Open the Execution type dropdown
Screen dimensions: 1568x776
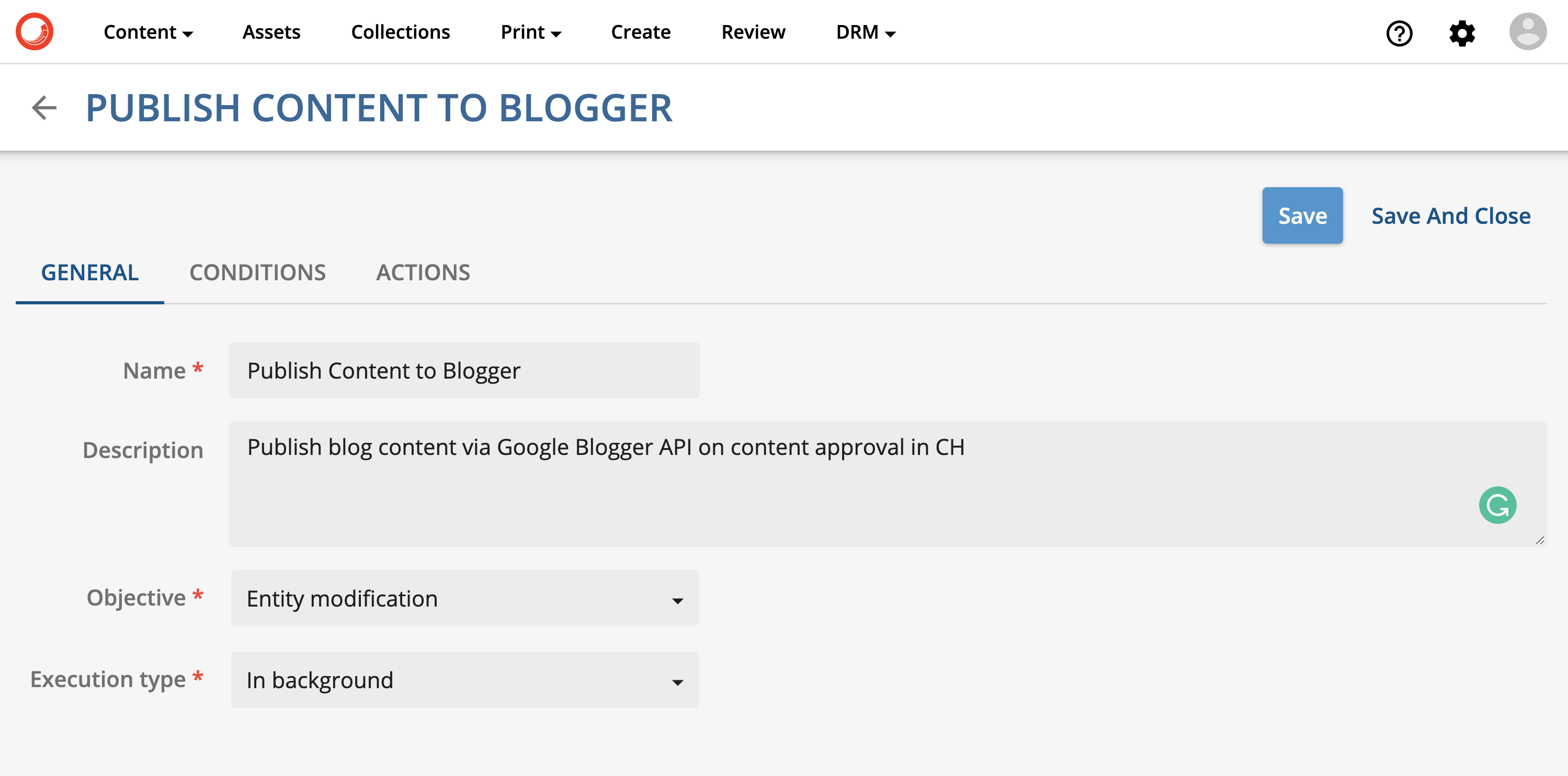464,680
